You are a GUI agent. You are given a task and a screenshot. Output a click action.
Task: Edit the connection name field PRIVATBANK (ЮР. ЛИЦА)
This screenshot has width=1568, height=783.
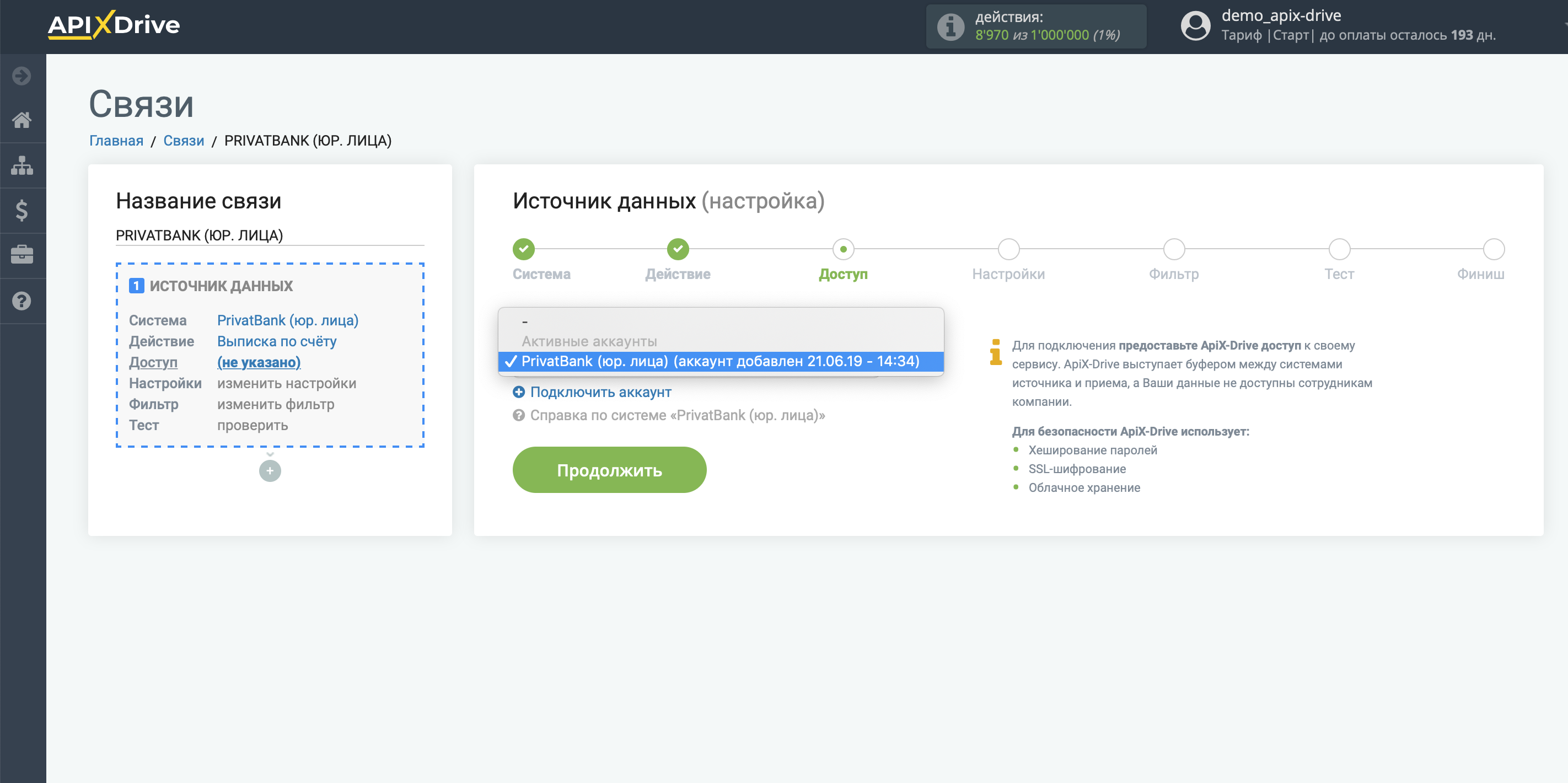[x=270, y=235]
